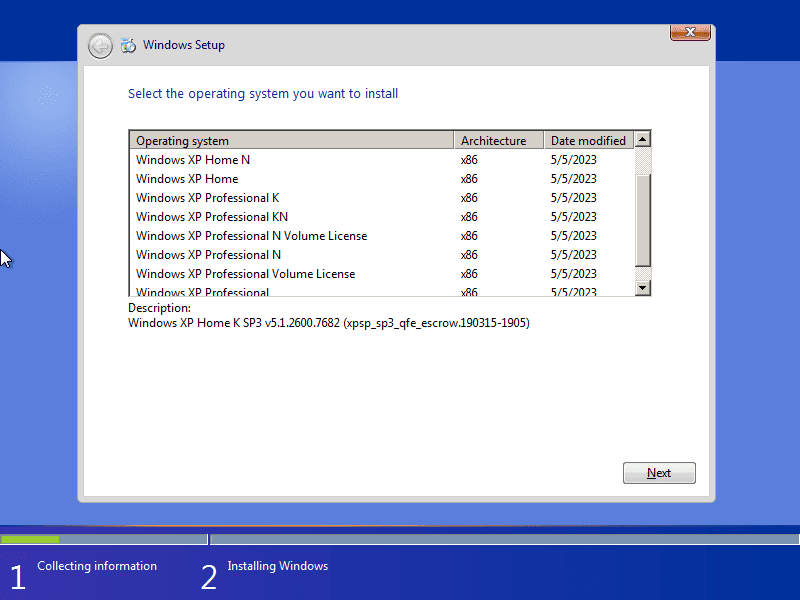800x600 pixels.
Task: Choose Windows XP Professional KN
Action: 382,216
